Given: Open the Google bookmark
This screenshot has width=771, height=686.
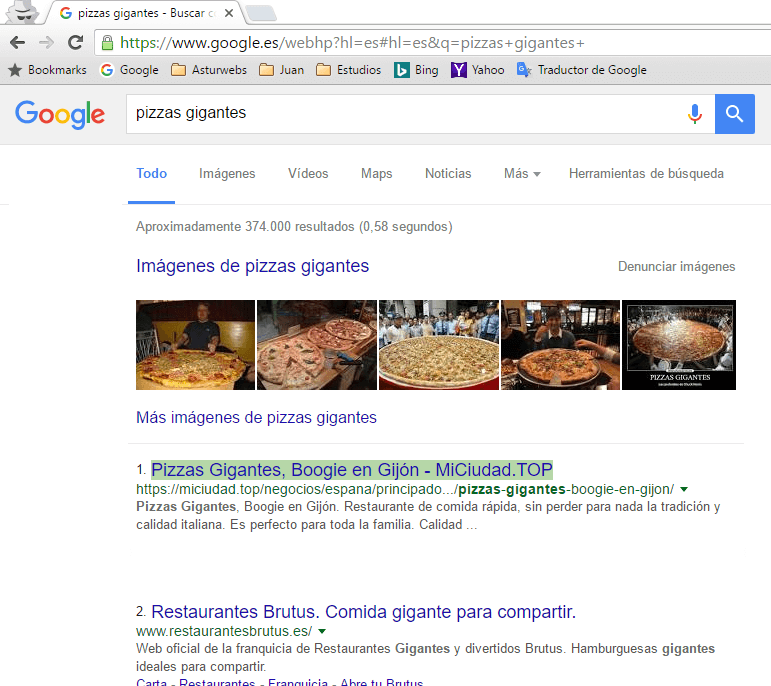Looking at the screenshot, I should pos(129,70).
